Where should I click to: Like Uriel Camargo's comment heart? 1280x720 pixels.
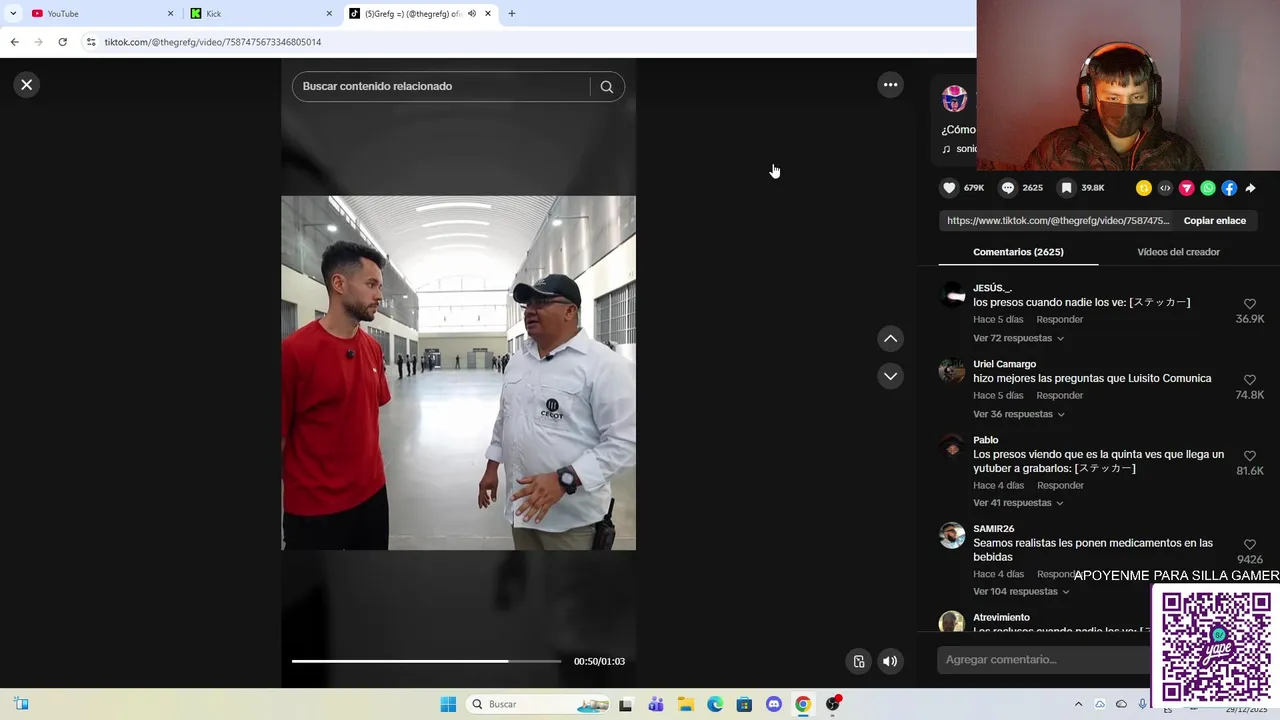[1250, 380]
